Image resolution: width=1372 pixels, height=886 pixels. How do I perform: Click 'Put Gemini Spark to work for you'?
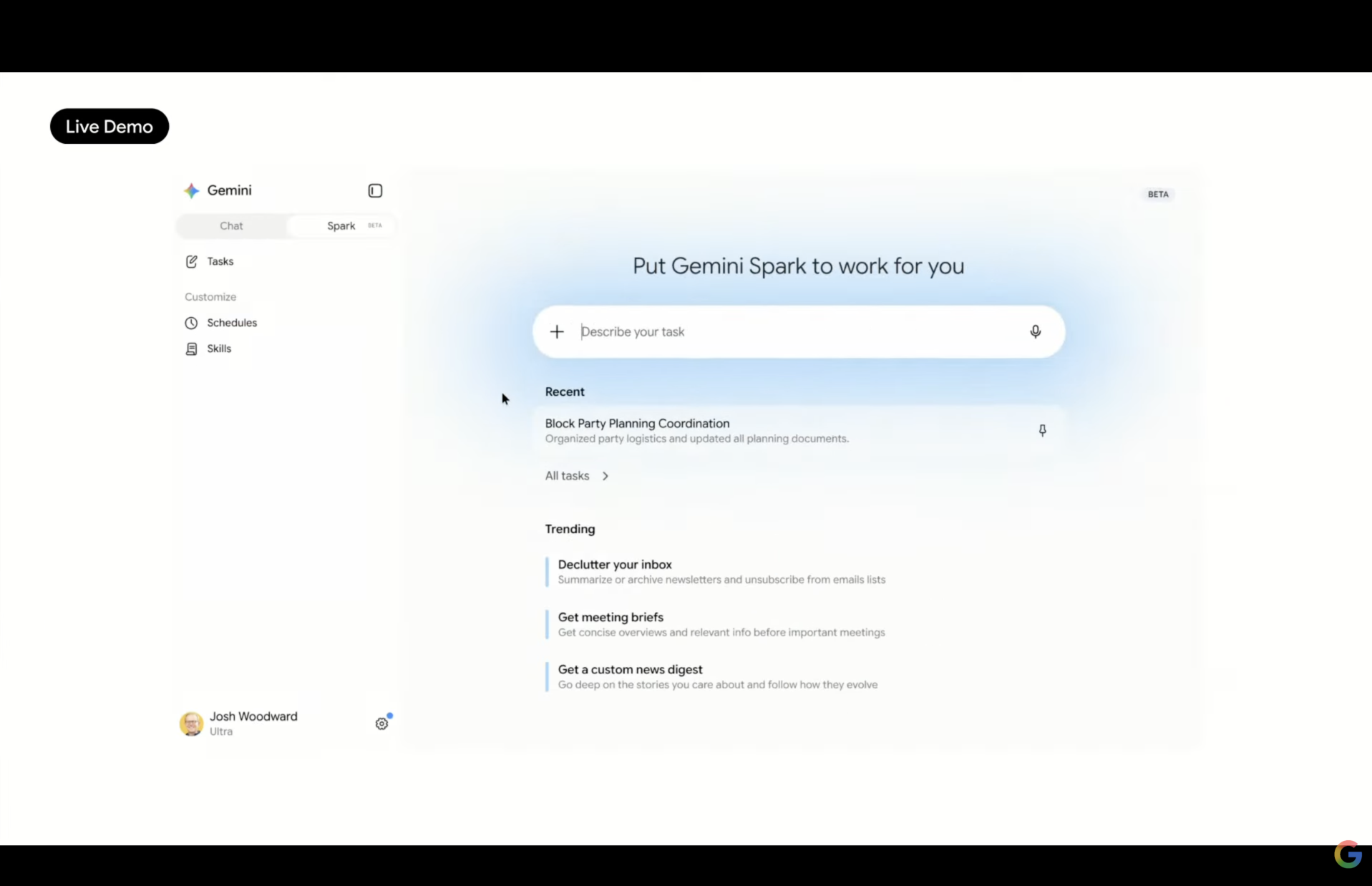coord(798,266)
